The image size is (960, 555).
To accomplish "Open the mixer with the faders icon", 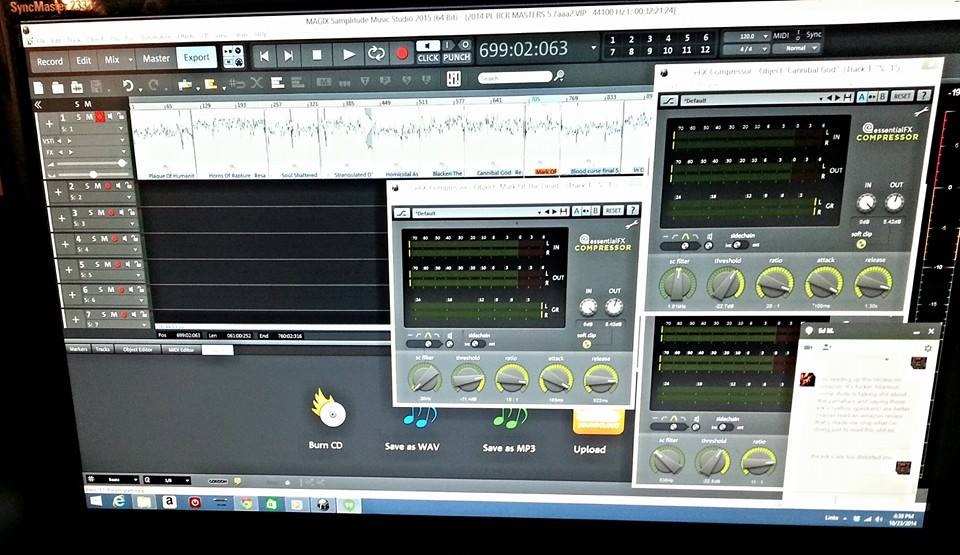I will click(x=454, y=79).
